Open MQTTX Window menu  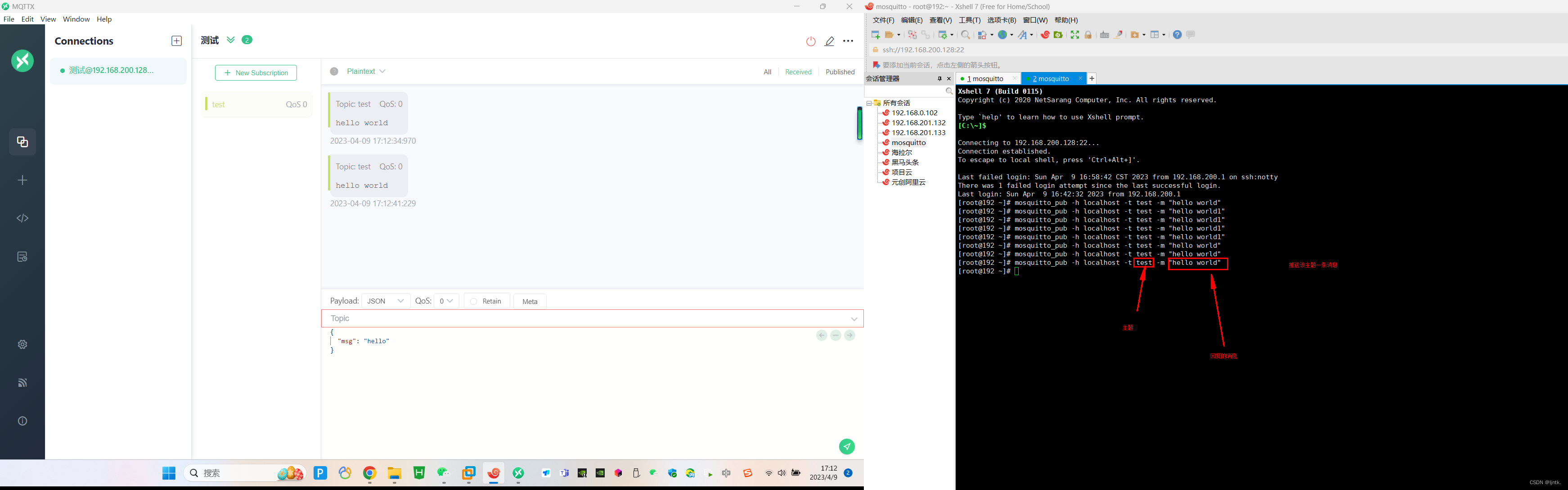tap(76, 19)
